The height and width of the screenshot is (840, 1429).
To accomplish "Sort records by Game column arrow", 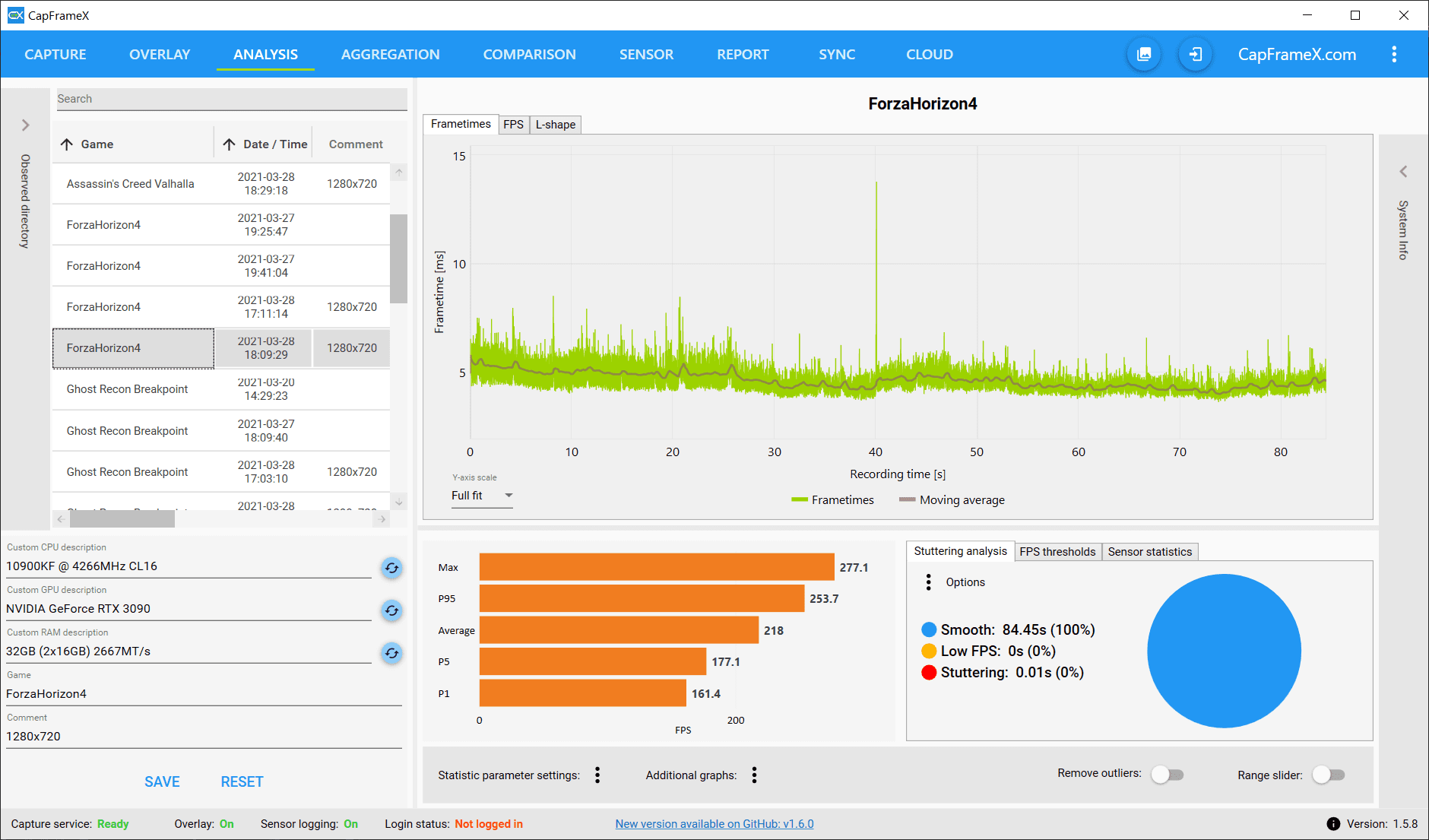I will tap(67, 144).
